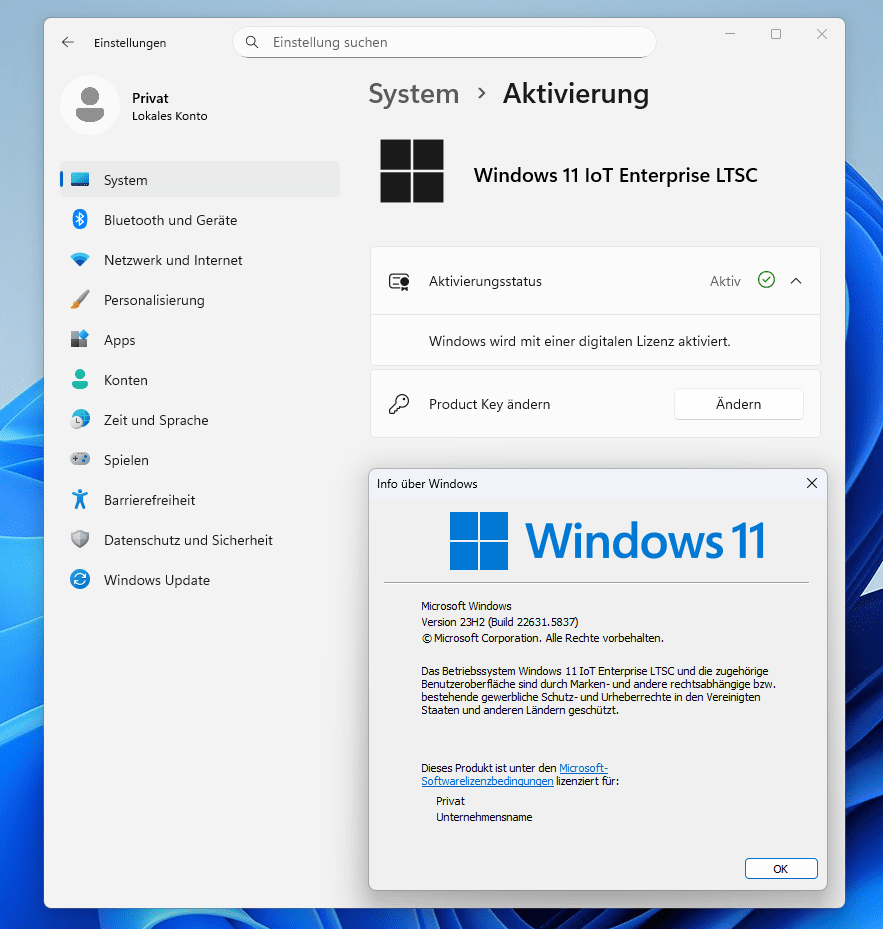This screenshot has width=883, height=929.
Task: Click the System monitor icon in sidebar
Action: [x=80, y=180]
